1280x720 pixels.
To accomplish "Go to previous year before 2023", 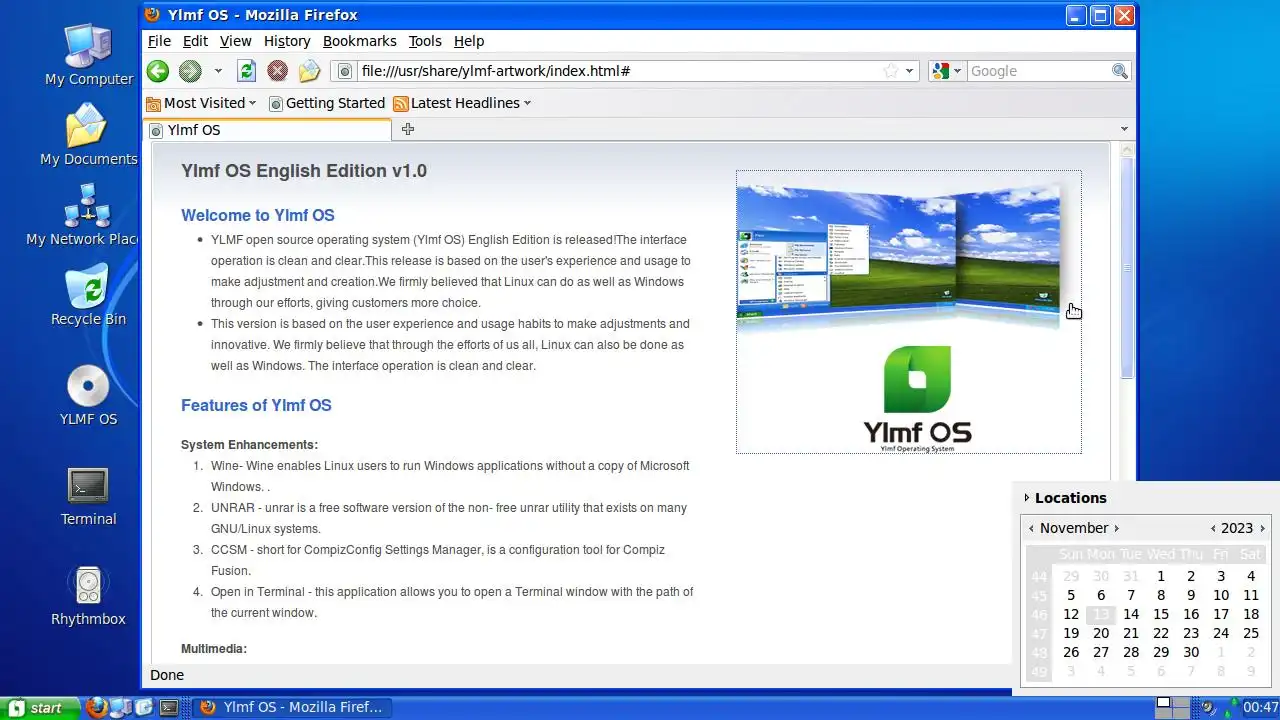I will tap(1213, 528).
